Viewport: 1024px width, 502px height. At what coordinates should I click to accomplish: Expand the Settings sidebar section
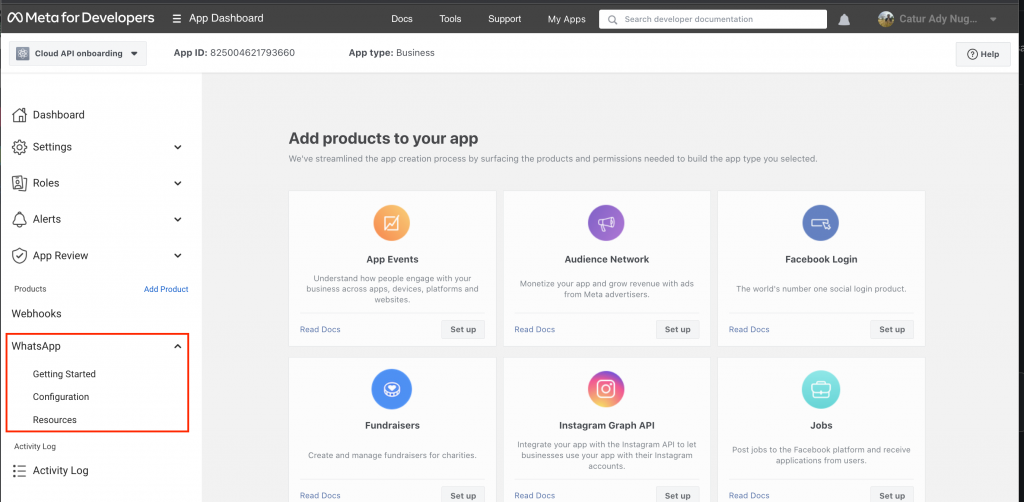177,147
